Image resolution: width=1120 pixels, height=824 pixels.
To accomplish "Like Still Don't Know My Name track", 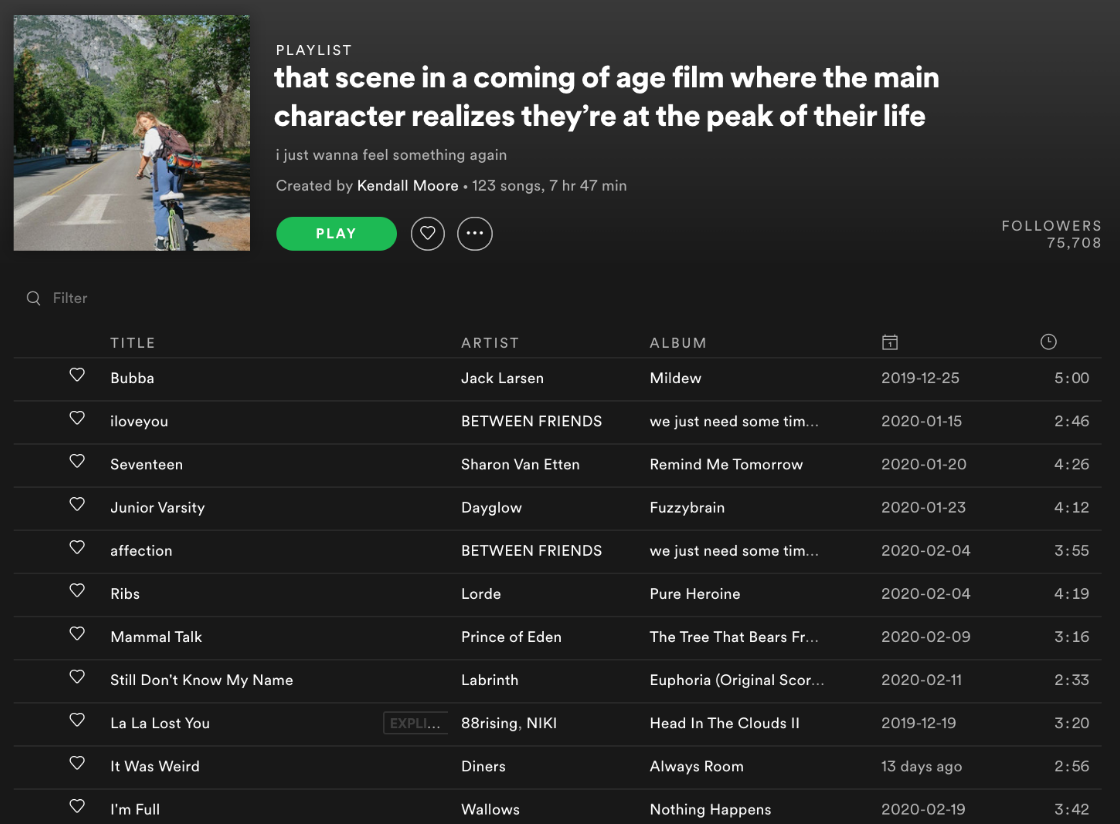I will 77,676.
